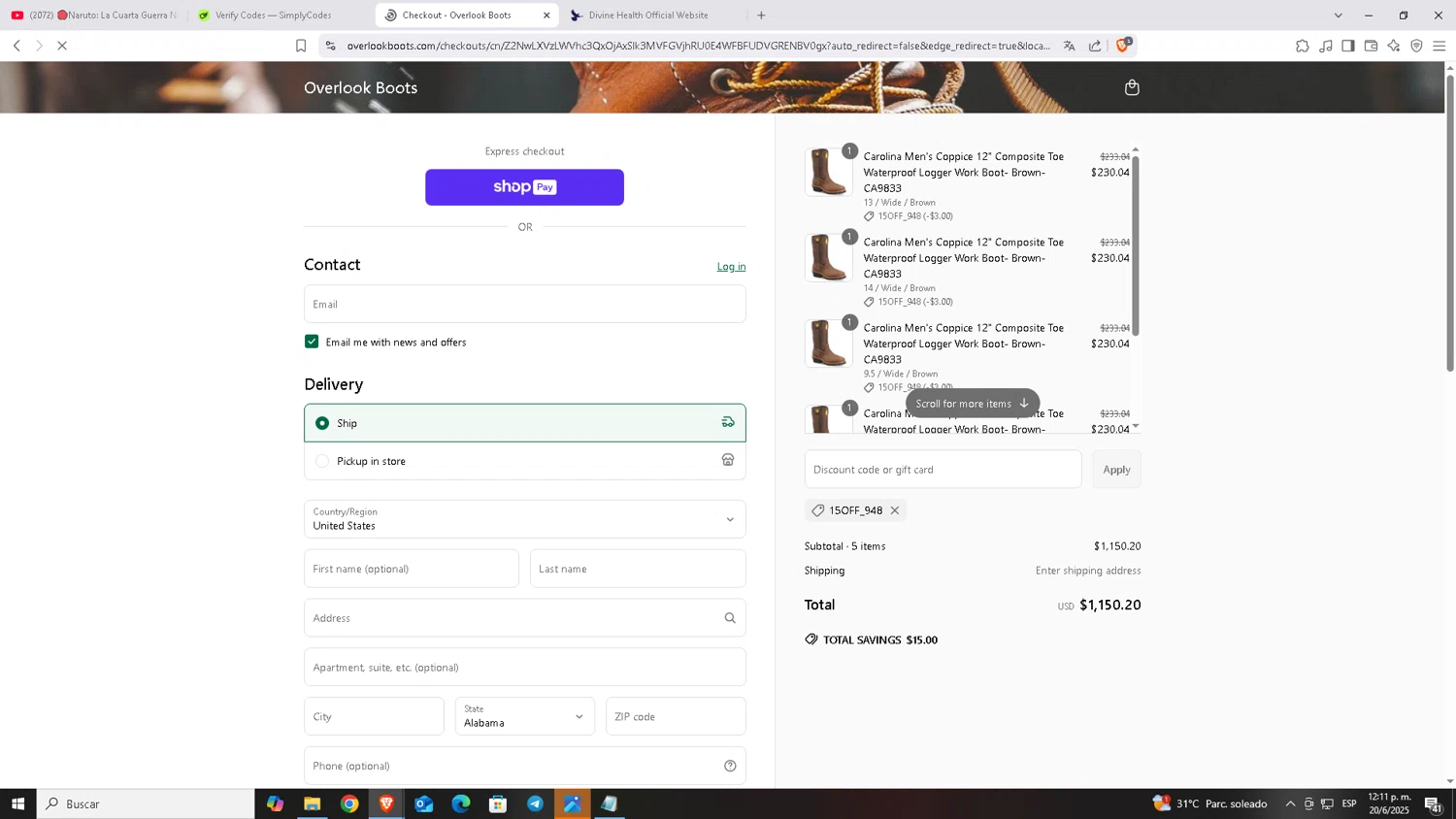Click the page vertical scrollbar
The image size is (1456, 819).
click(1450, 223)
